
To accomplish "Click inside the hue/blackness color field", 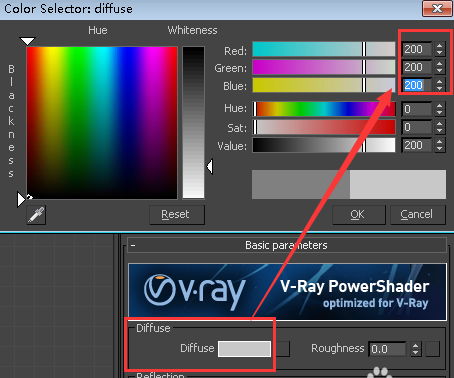I will pos(102,123).
